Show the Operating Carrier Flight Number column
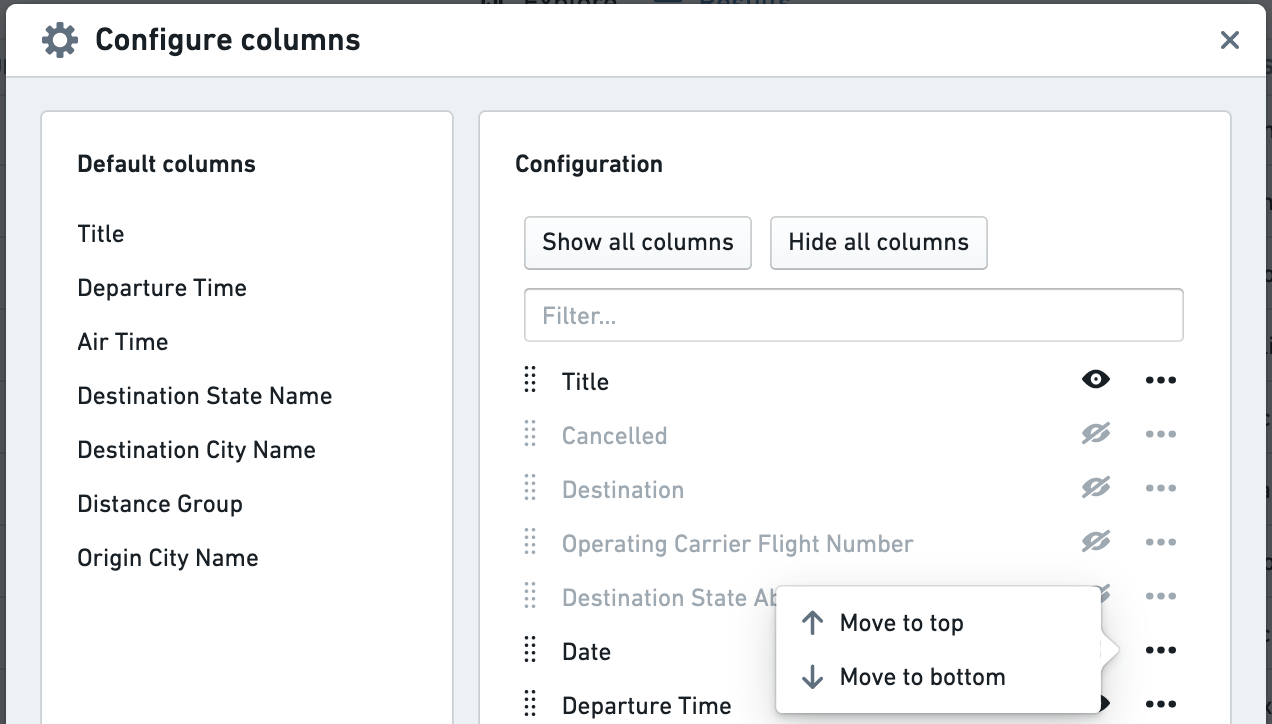Viewport: 1272px width, 724px height. (1096, 542)
